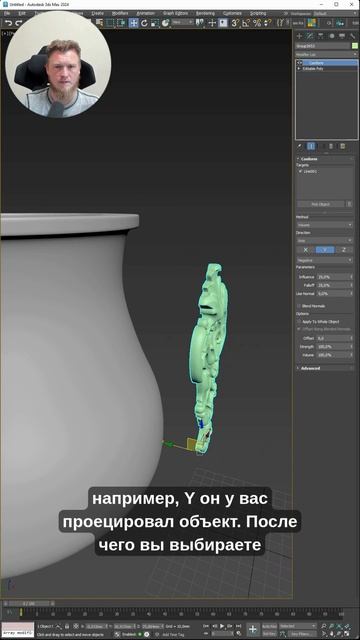The width and height of the screenshot is (360, 640).
Task: Click the time slider handle
Action: tap(28, 603)
